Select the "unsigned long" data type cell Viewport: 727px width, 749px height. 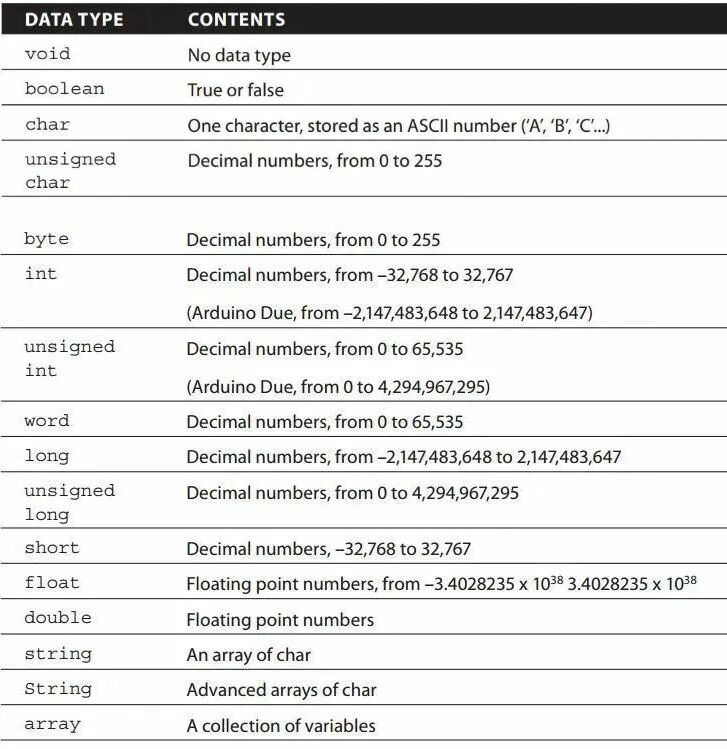[x=70, y=502]
